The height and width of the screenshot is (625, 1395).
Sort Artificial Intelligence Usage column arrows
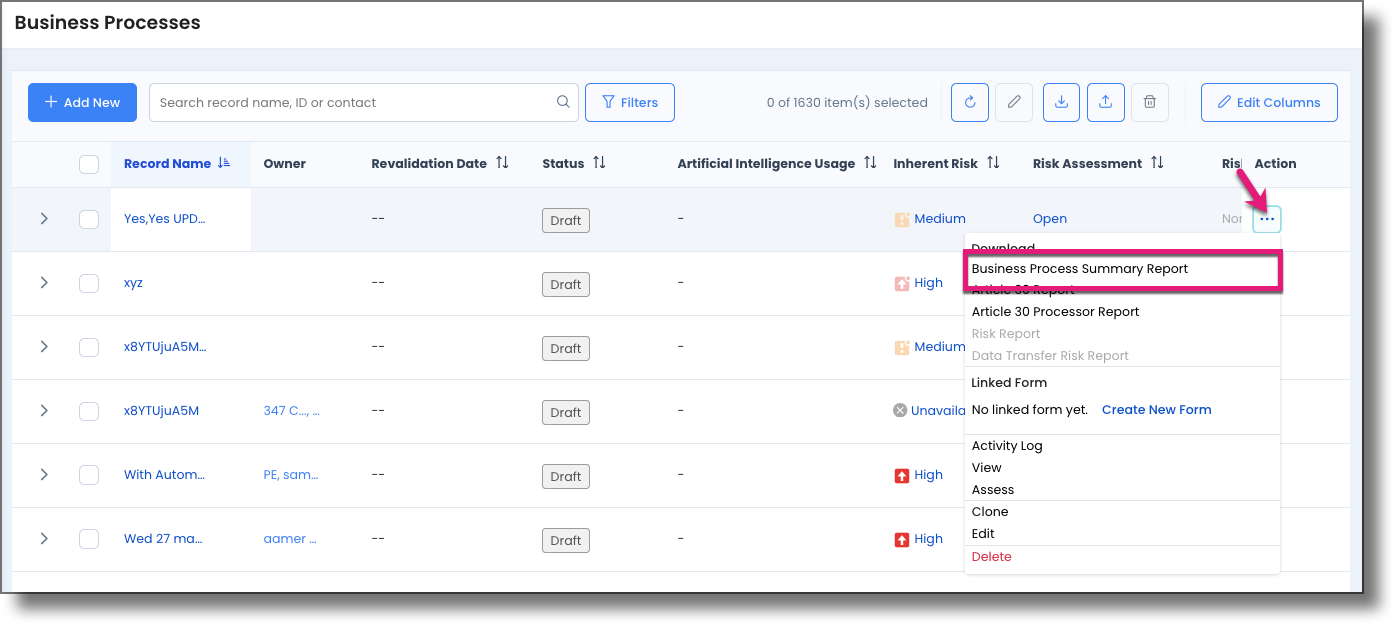coord(870,163)
